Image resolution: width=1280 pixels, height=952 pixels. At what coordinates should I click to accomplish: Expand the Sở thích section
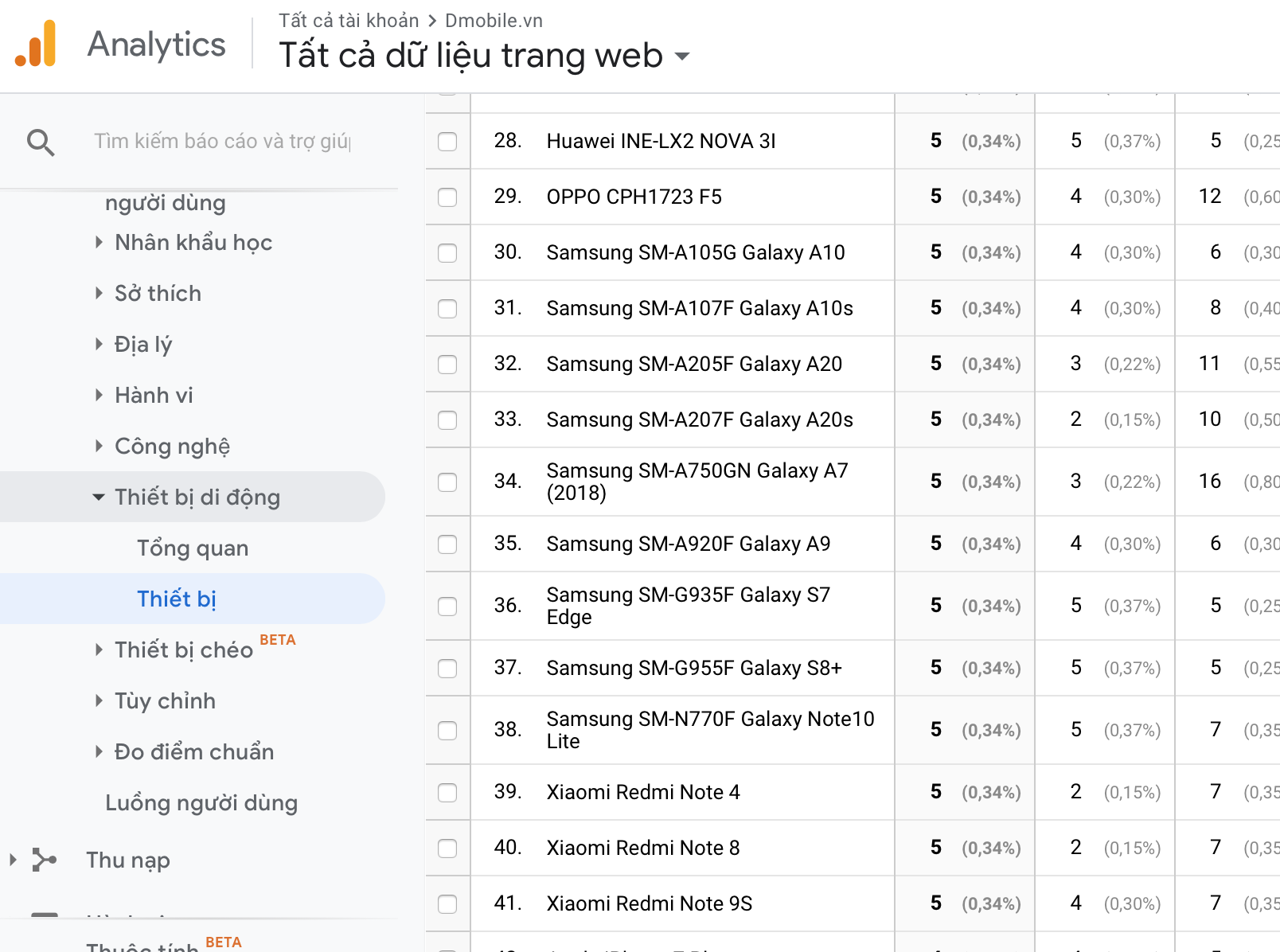point(99,293)
